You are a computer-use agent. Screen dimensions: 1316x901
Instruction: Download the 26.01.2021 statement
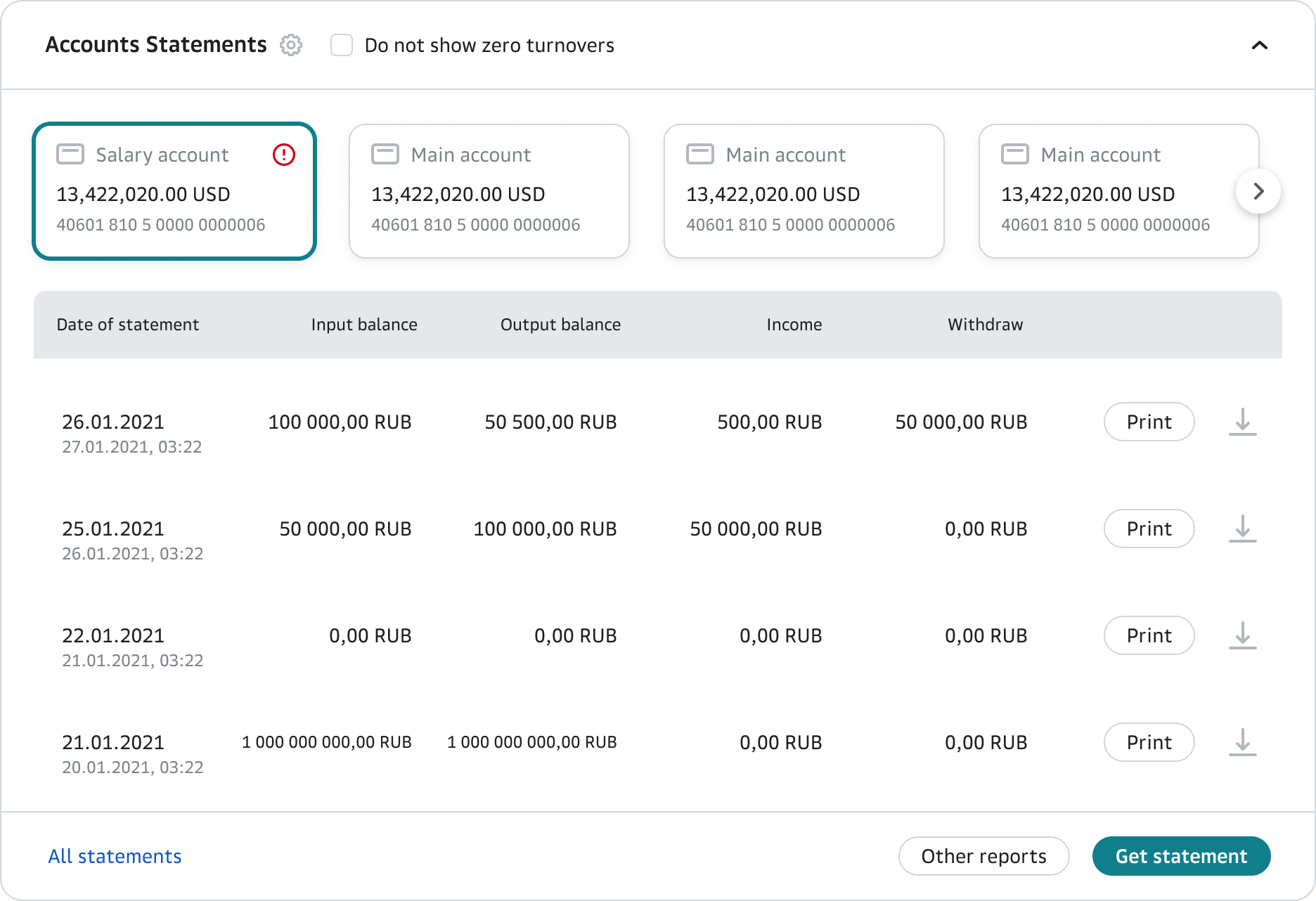coord(1242,422)
